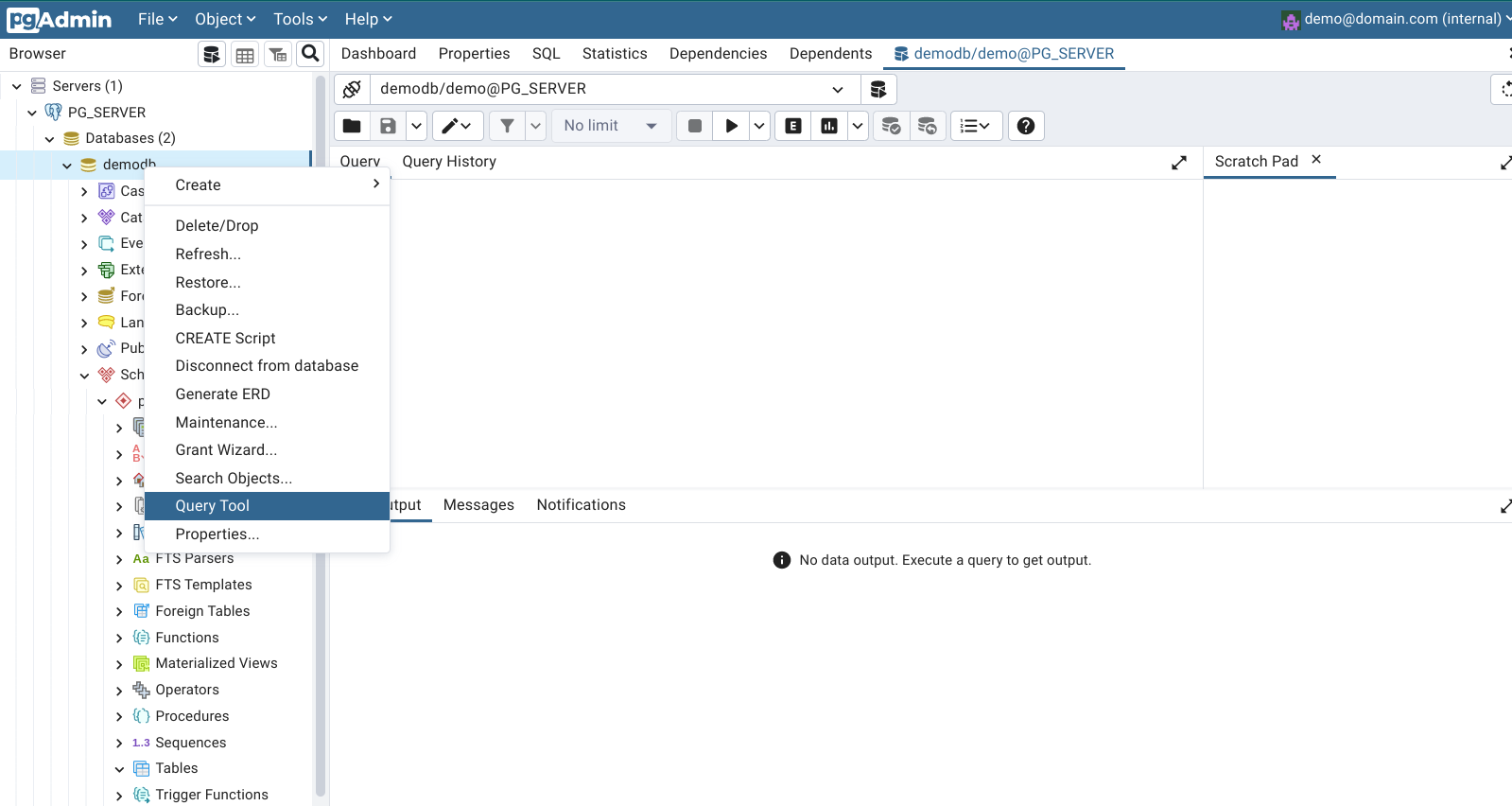Open the No limit rows dropdown

pyautogui.click(x=611, y=126)
